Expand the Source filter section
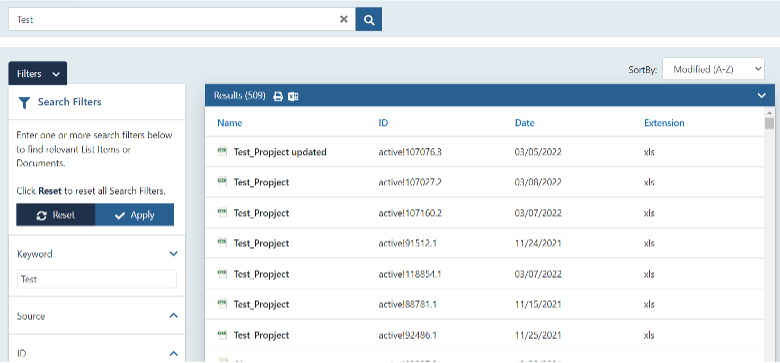Viewport: 780px width, 363px height. click(x=173, y=315)
